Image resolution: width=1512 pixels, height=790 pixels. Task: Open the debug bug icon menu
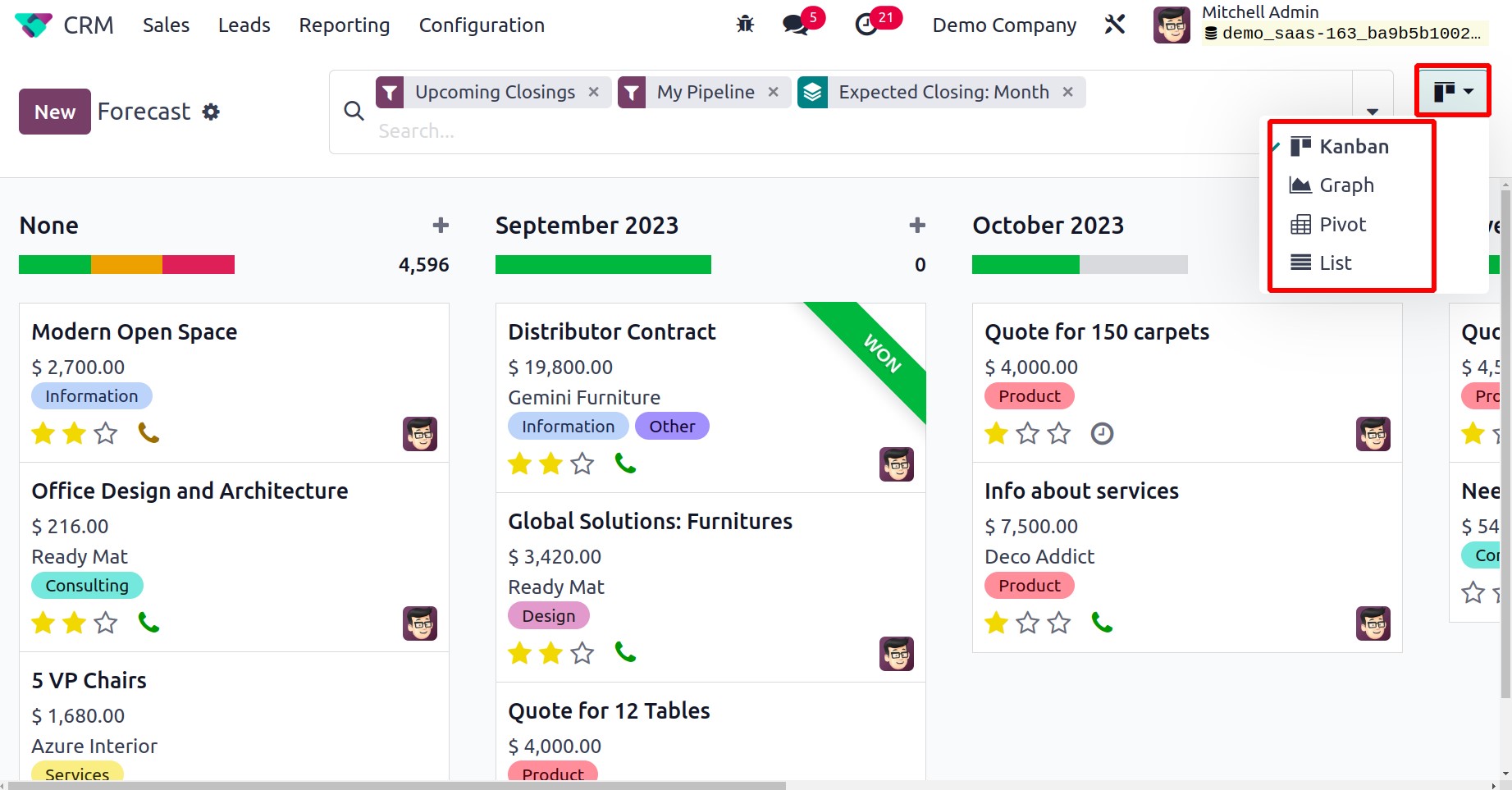745,25
